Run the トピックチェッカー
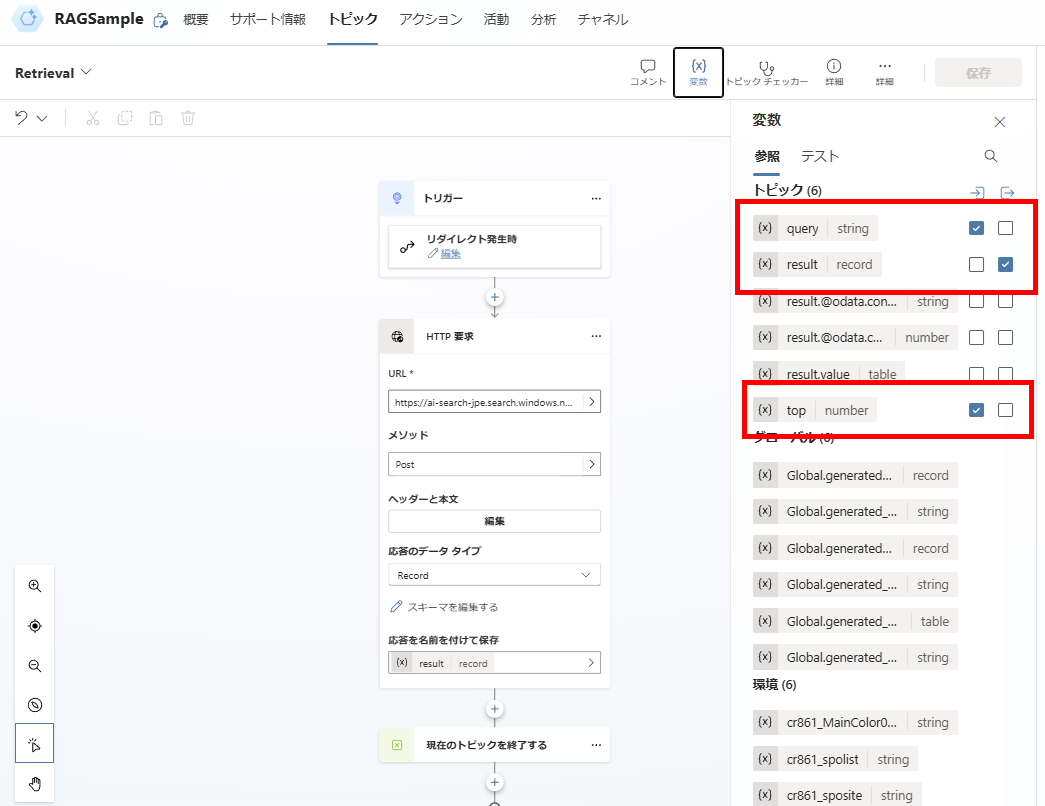Viewport: 1045px width, 806px height. click(766, 71)
